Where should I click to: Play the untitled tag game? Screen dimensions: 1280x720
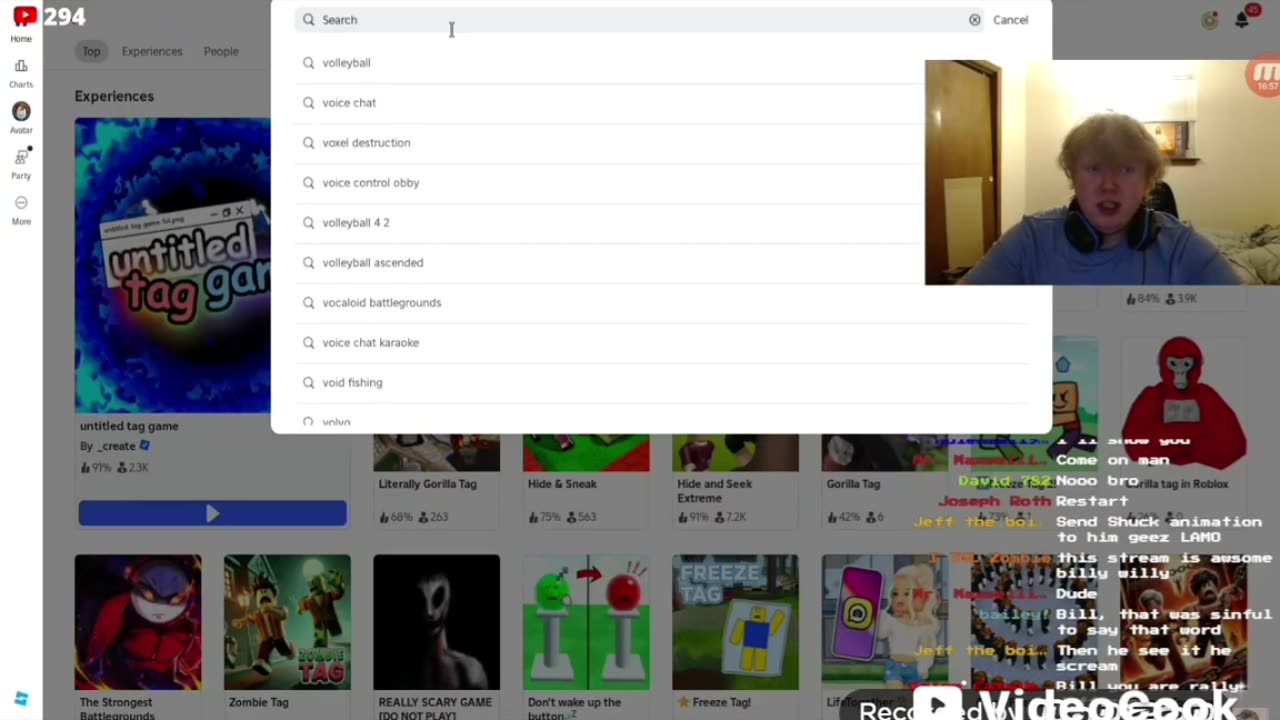(x=212, y=513)
